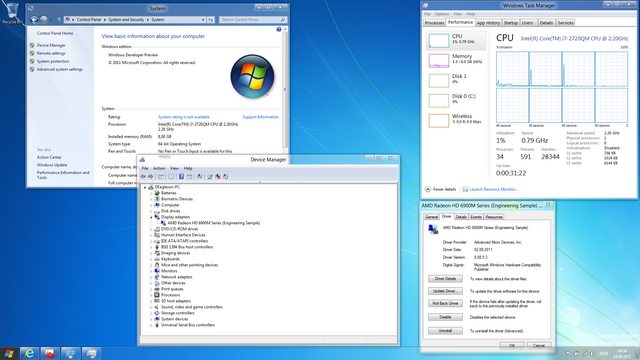This screenshot has width=640, height=360.
Task: Select the Print queues icon
Action: [157, 289]
